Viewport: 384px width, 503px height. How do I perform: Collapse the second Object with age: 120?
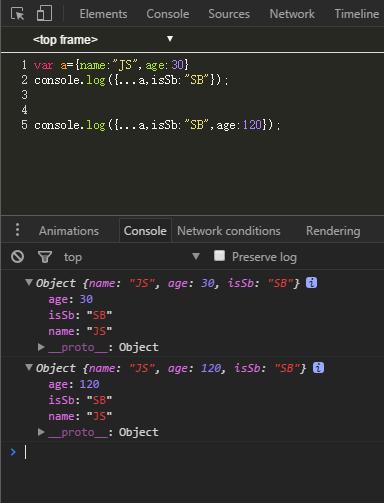tap(29, 368)
